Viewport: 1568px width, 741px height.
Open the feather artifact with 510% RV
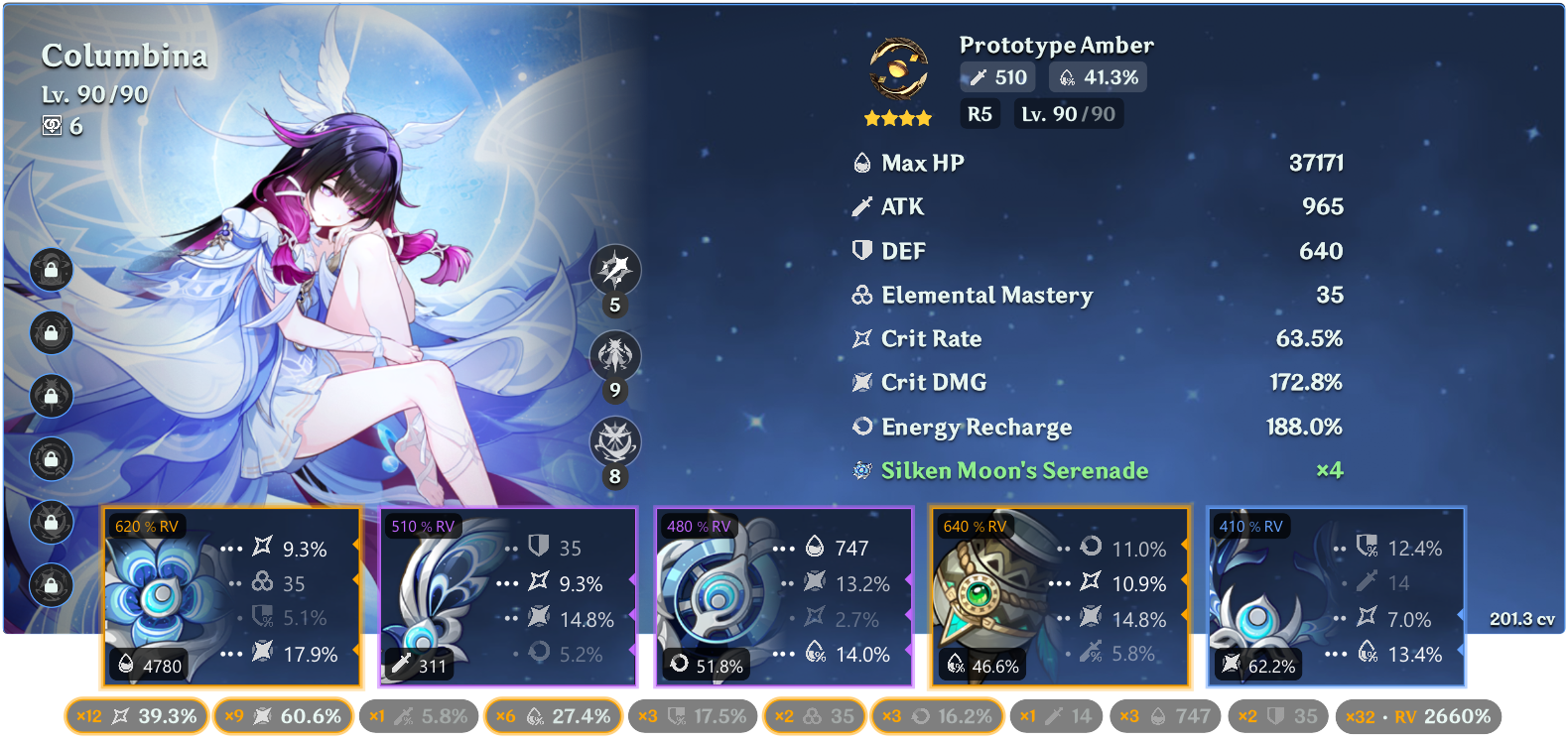tap(507, 597)
